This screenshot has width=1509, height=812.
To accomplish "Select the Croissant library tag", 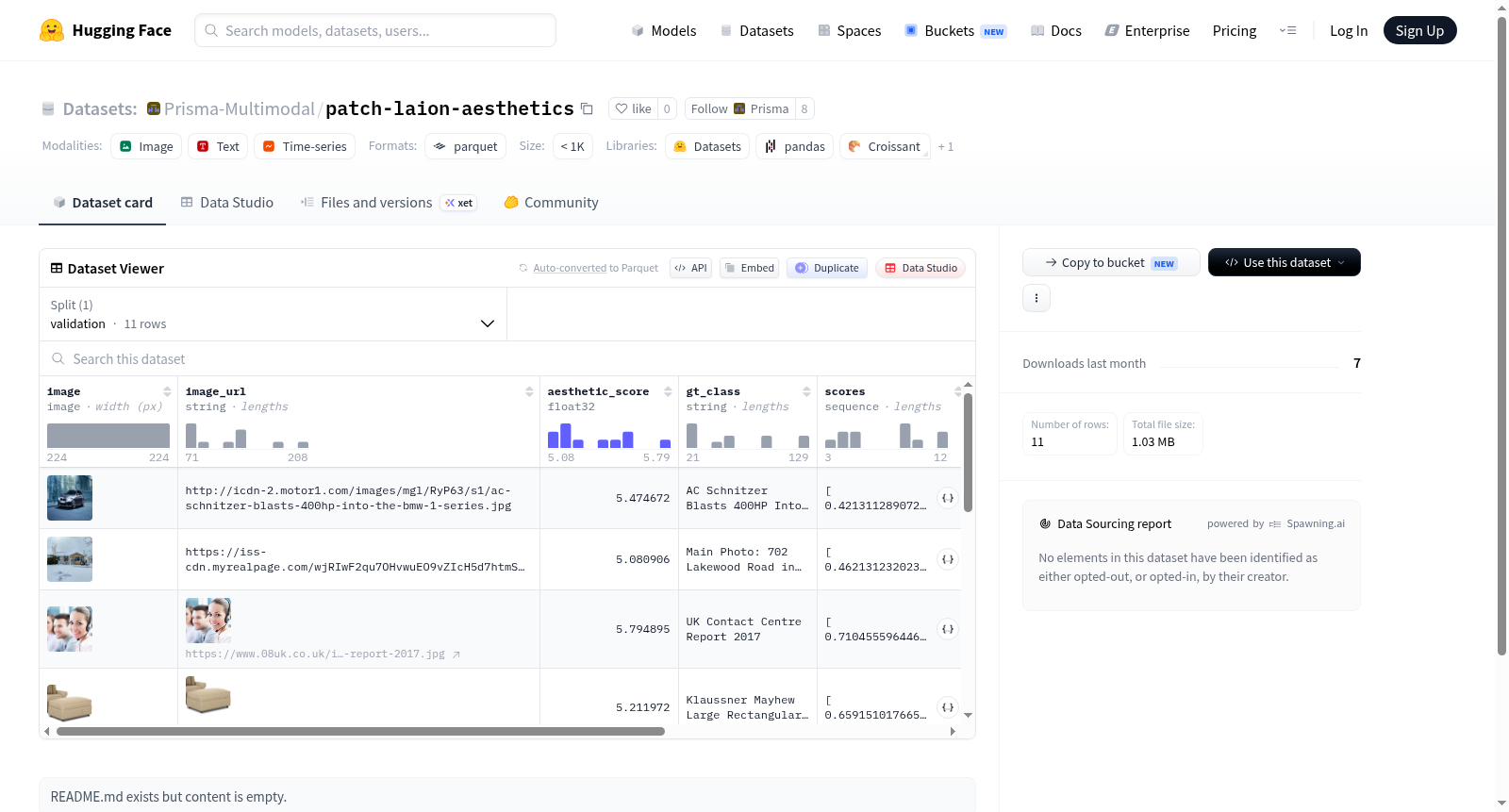I will [x=885, y=146].
